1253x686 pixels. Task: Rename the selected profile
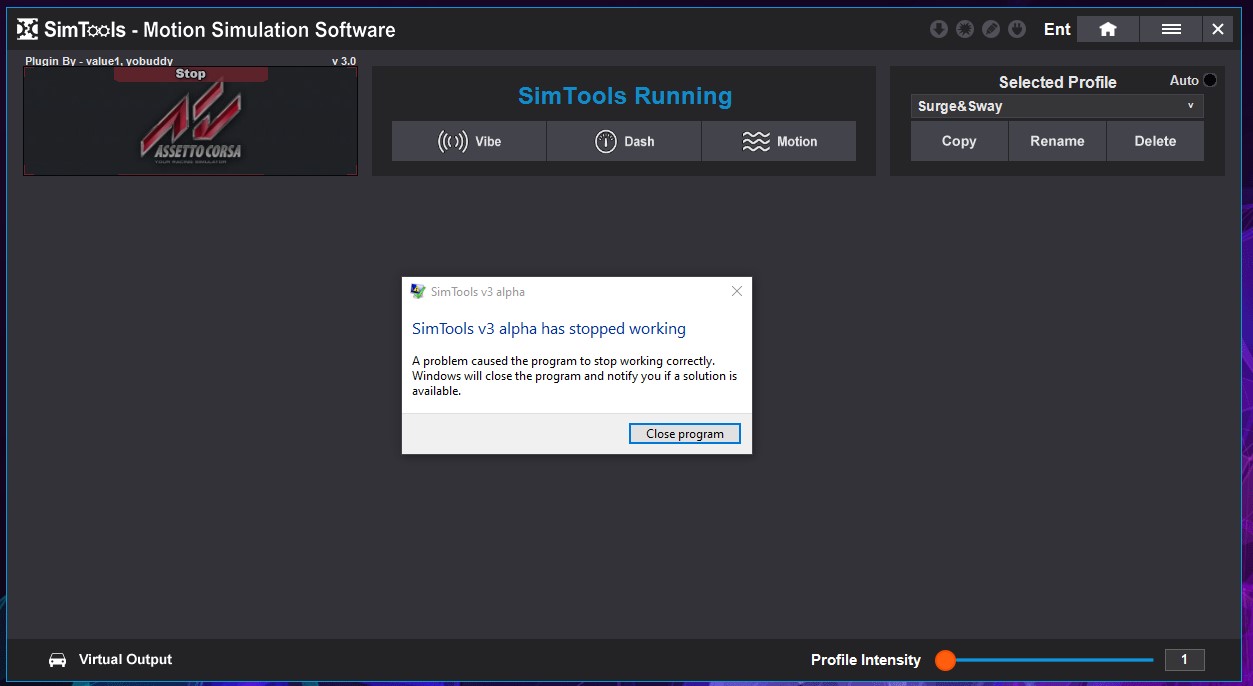(x=1057, y=141)
